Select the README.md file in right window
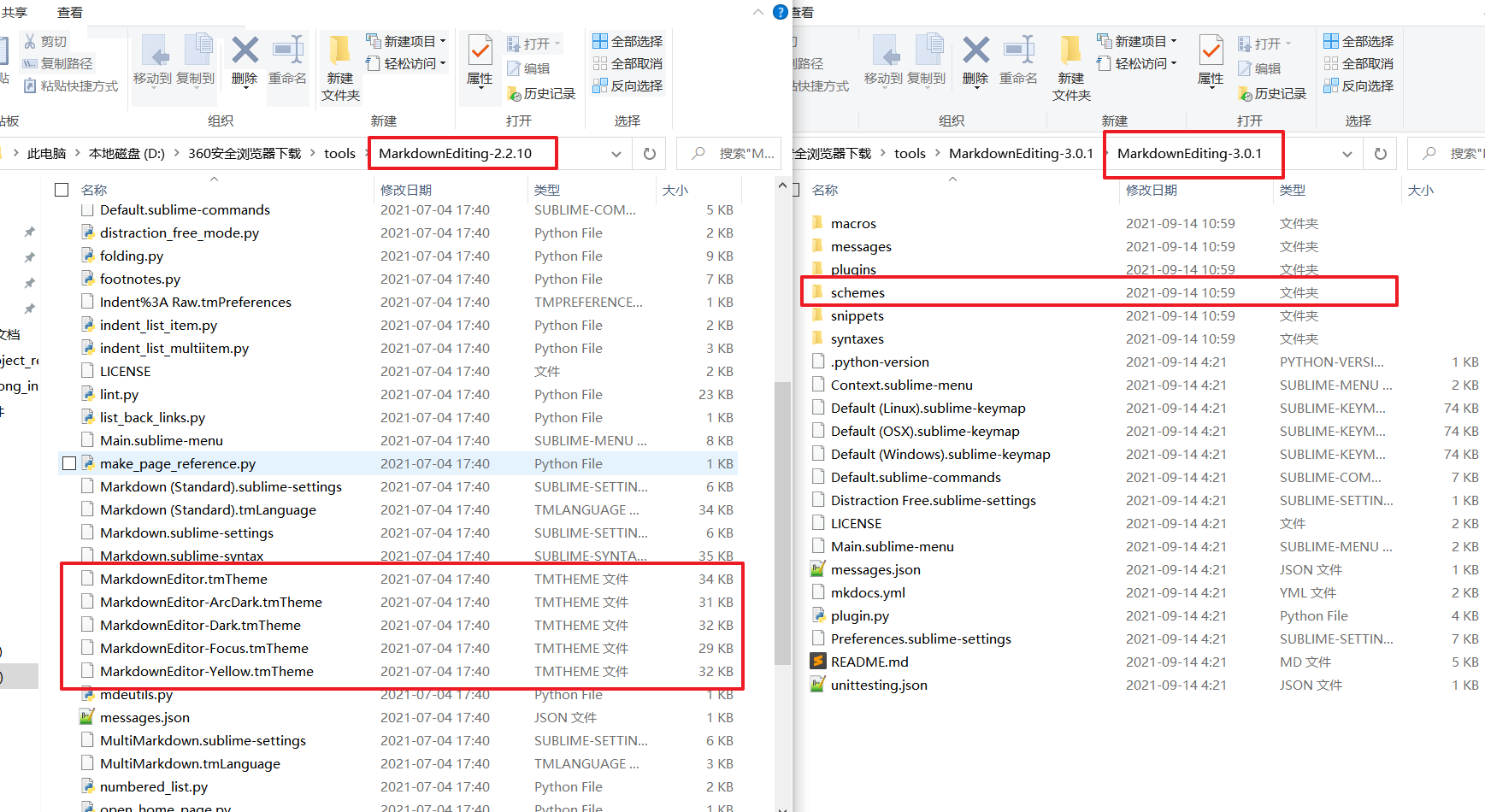This screenshot has height=812, width=1485. click(869, 662)
